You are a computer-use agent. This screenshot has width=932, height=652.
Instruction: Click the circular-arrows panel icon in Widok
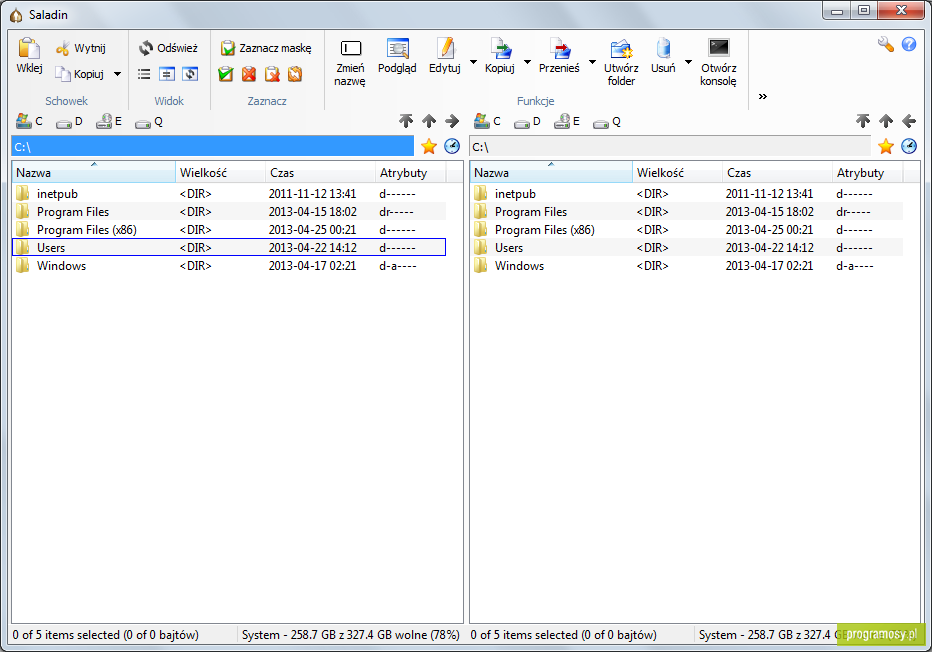tap(190, 74)
